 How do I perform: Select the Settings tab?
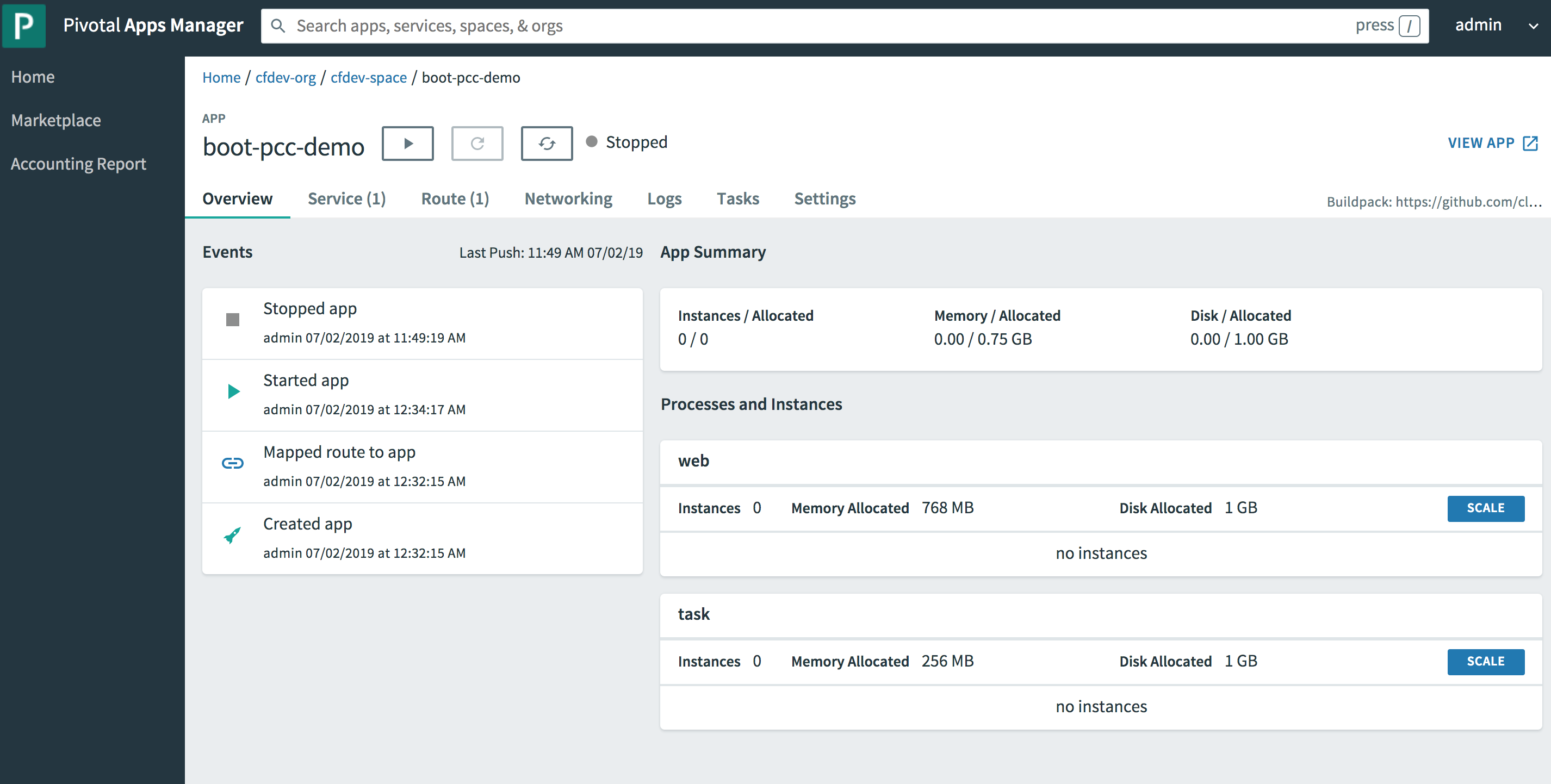[825, 198]
